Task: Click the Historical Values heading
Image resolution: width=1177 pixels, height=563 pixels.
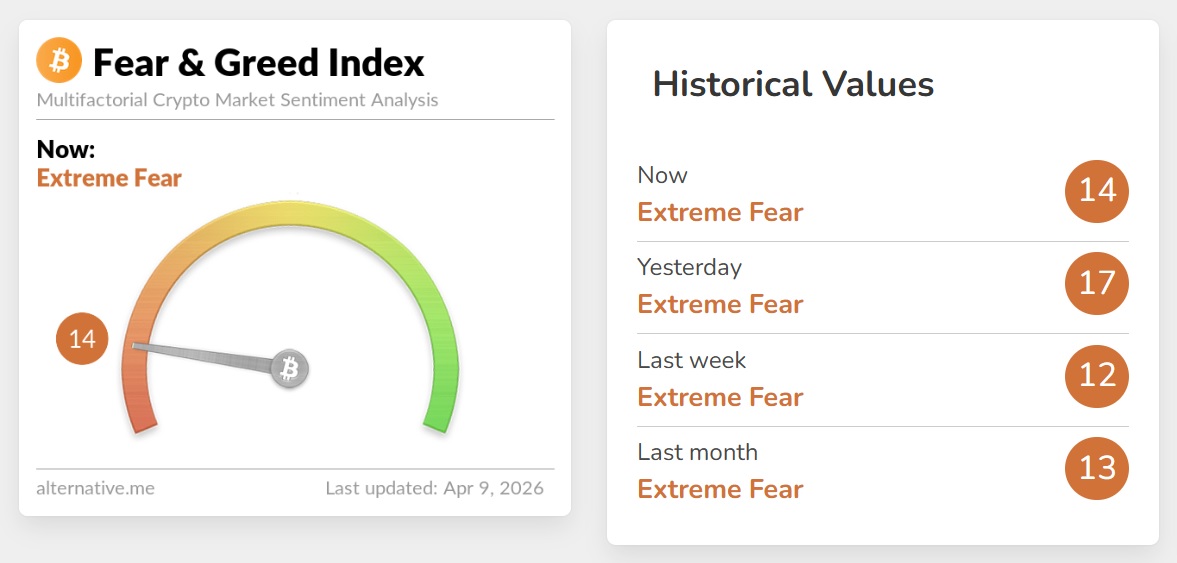Action: tap(793, 84)
